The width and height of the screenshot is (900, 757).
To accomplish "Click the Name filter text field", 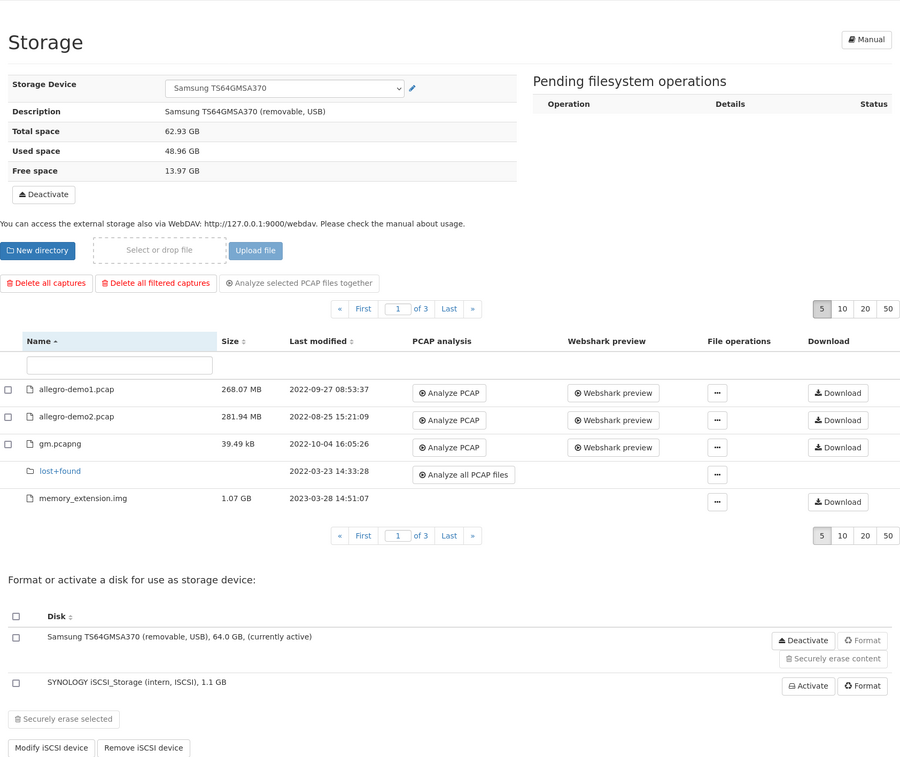I will click(x=119, y=366).
